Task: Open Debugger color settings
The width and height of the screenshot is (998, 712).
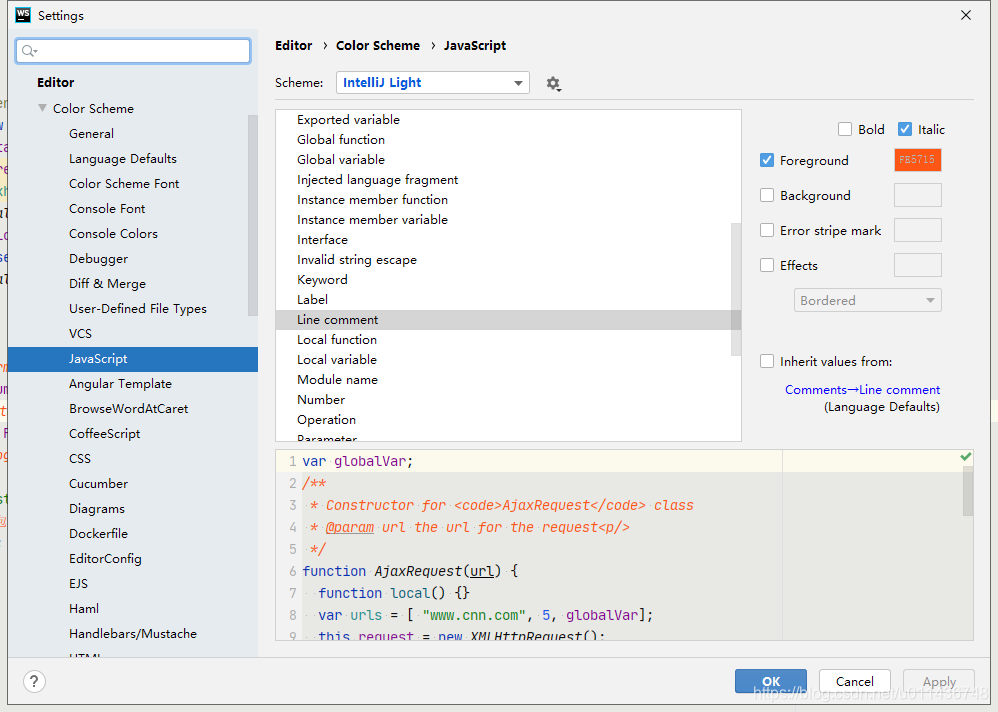Action: pos(99,259)
